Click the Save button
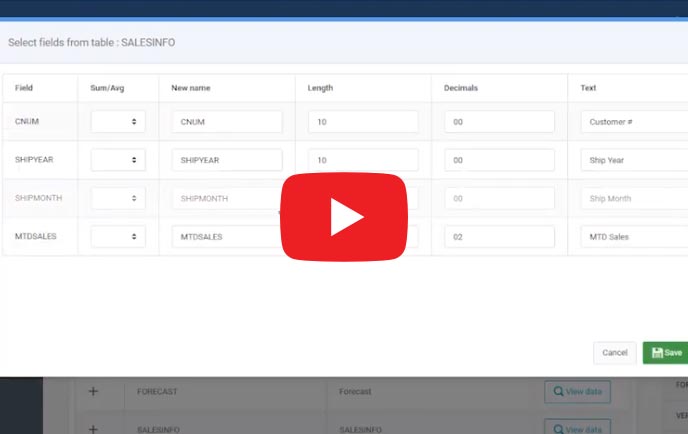 666,353
